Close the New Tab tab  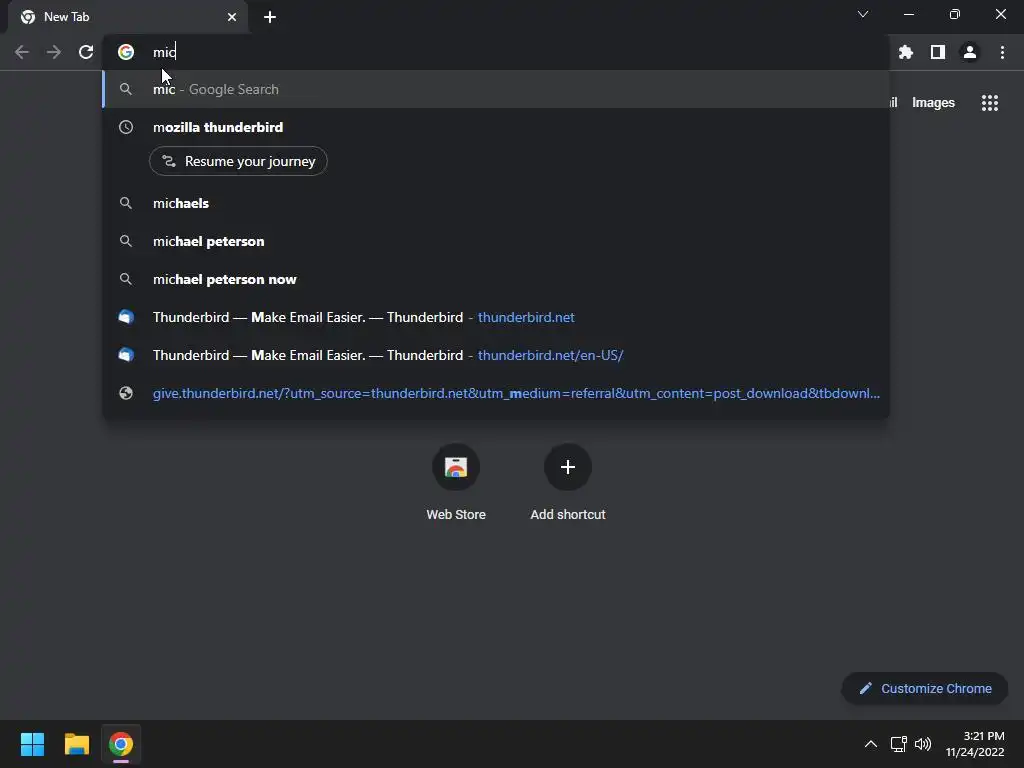(x=232, y=17)
